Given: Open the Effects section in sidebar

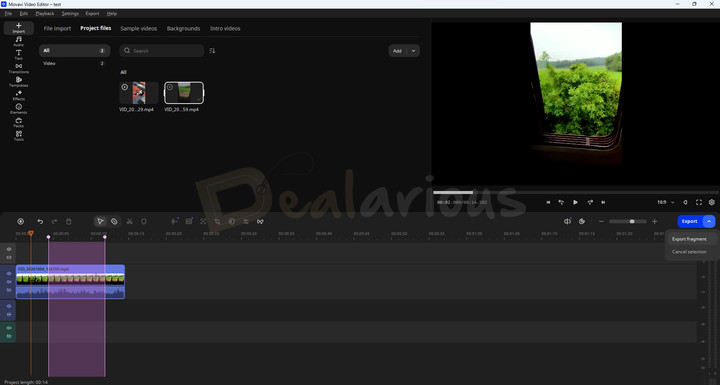Looking at the screenshot, I should [19, 95].
